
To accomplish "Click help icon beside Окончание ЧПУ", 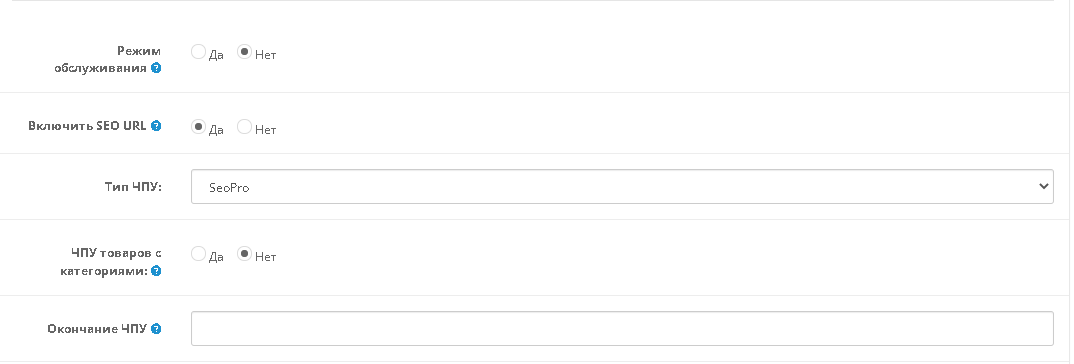I will pyautogui.click(x=156, y=328).
